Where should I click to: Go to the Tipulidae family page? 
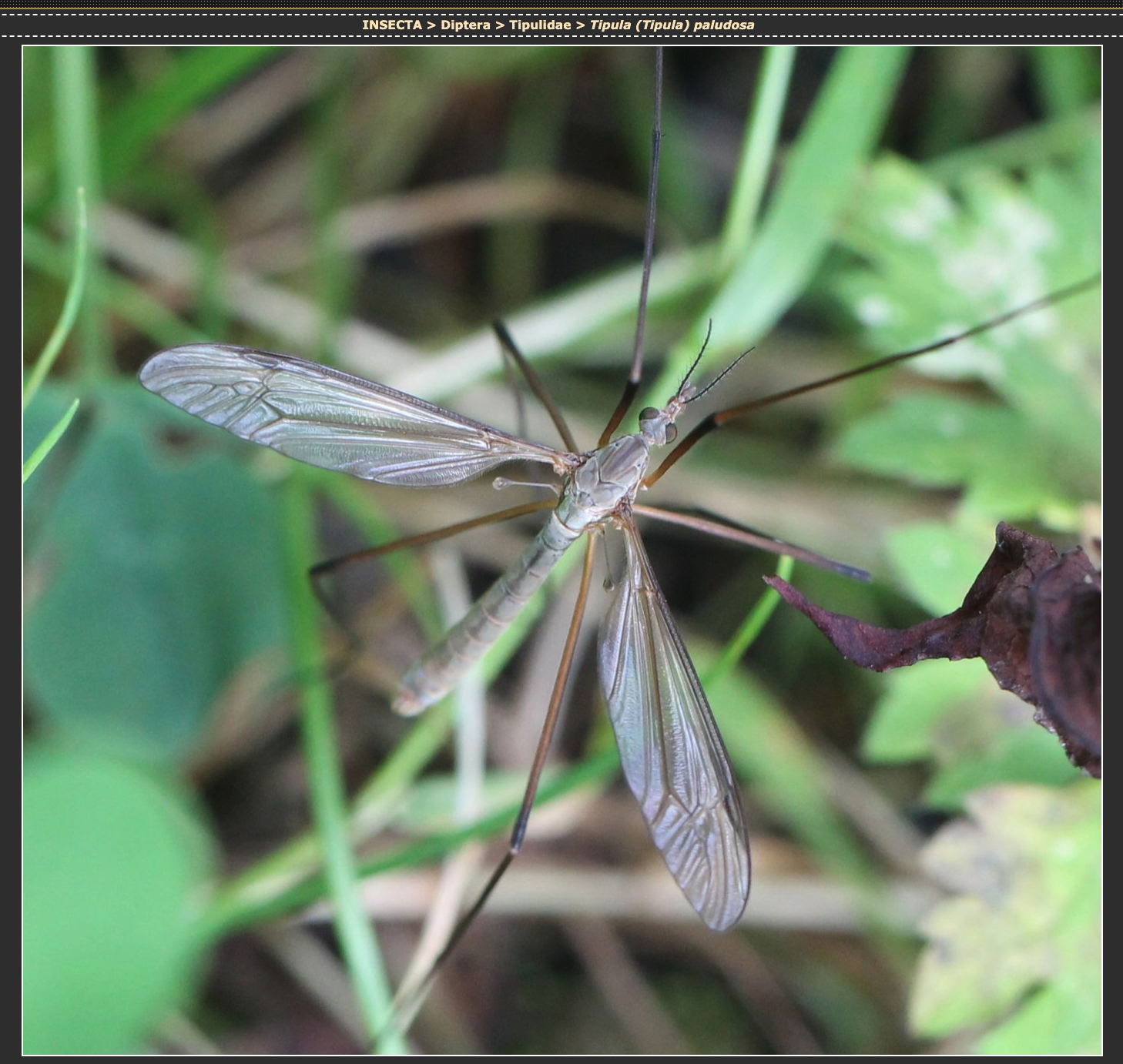click(540, 25)
